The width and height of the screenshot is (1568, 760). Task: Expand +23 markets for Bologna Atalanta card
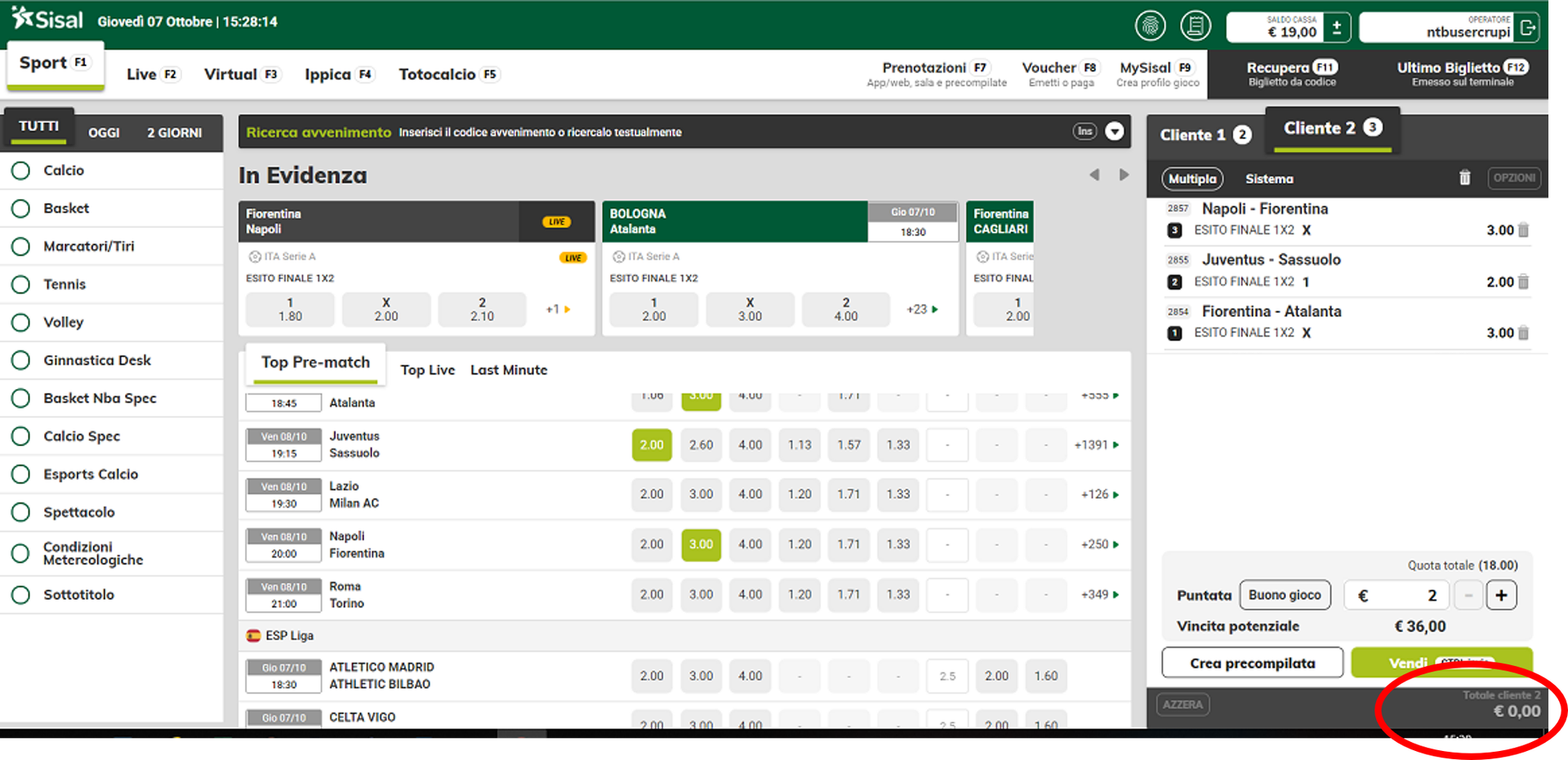click(x=922, y=309)
